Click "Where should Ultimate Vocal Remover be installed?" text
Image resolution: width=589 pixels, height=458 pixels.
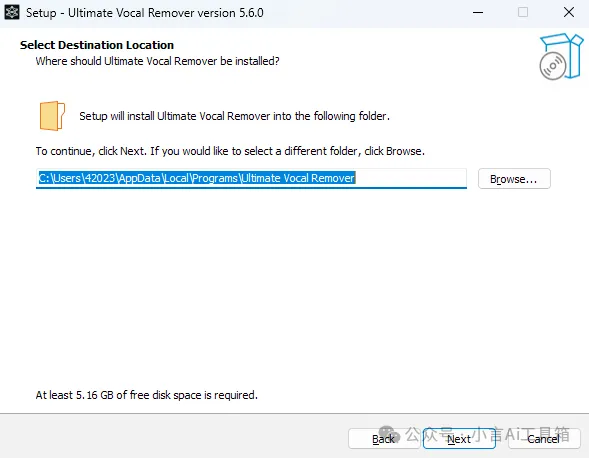(x=157, y=61)
